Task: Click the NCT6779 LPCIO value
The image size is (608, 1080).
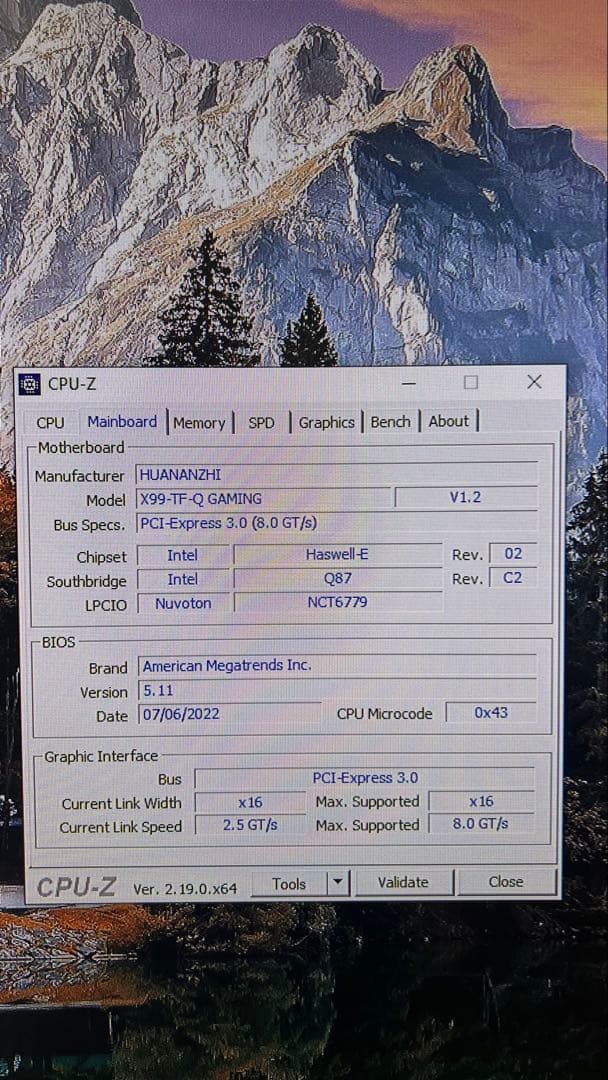Action: pos(337,603)
